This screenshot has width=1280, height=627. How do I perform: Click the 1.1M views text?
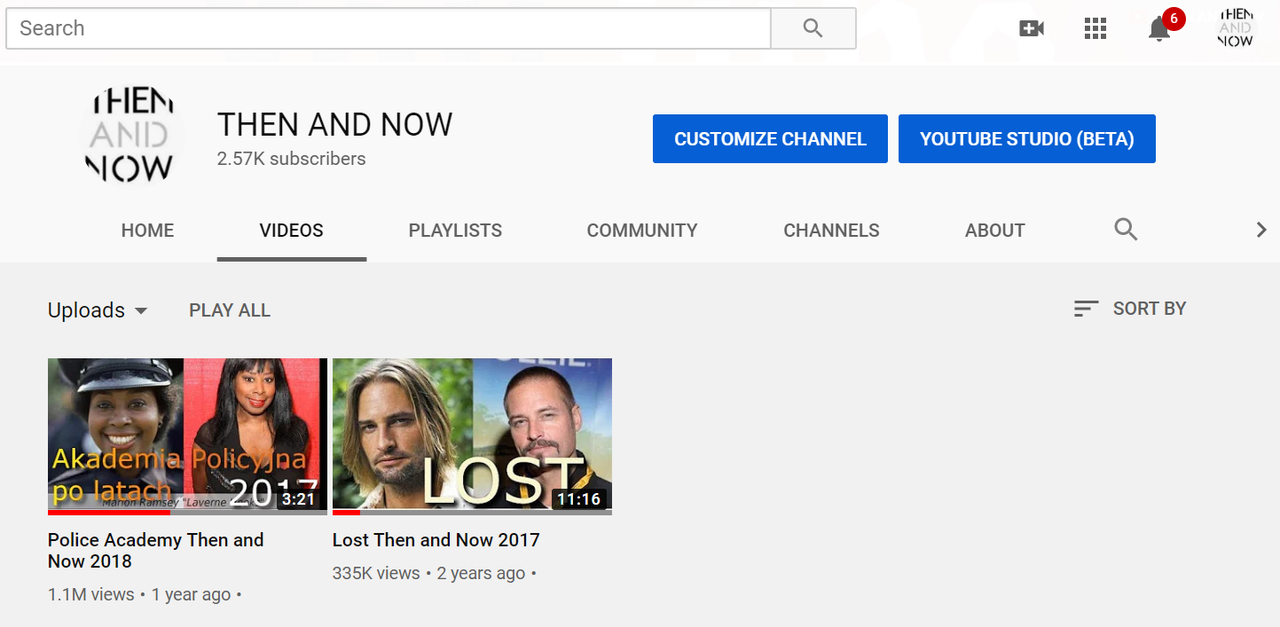point(91,594)
